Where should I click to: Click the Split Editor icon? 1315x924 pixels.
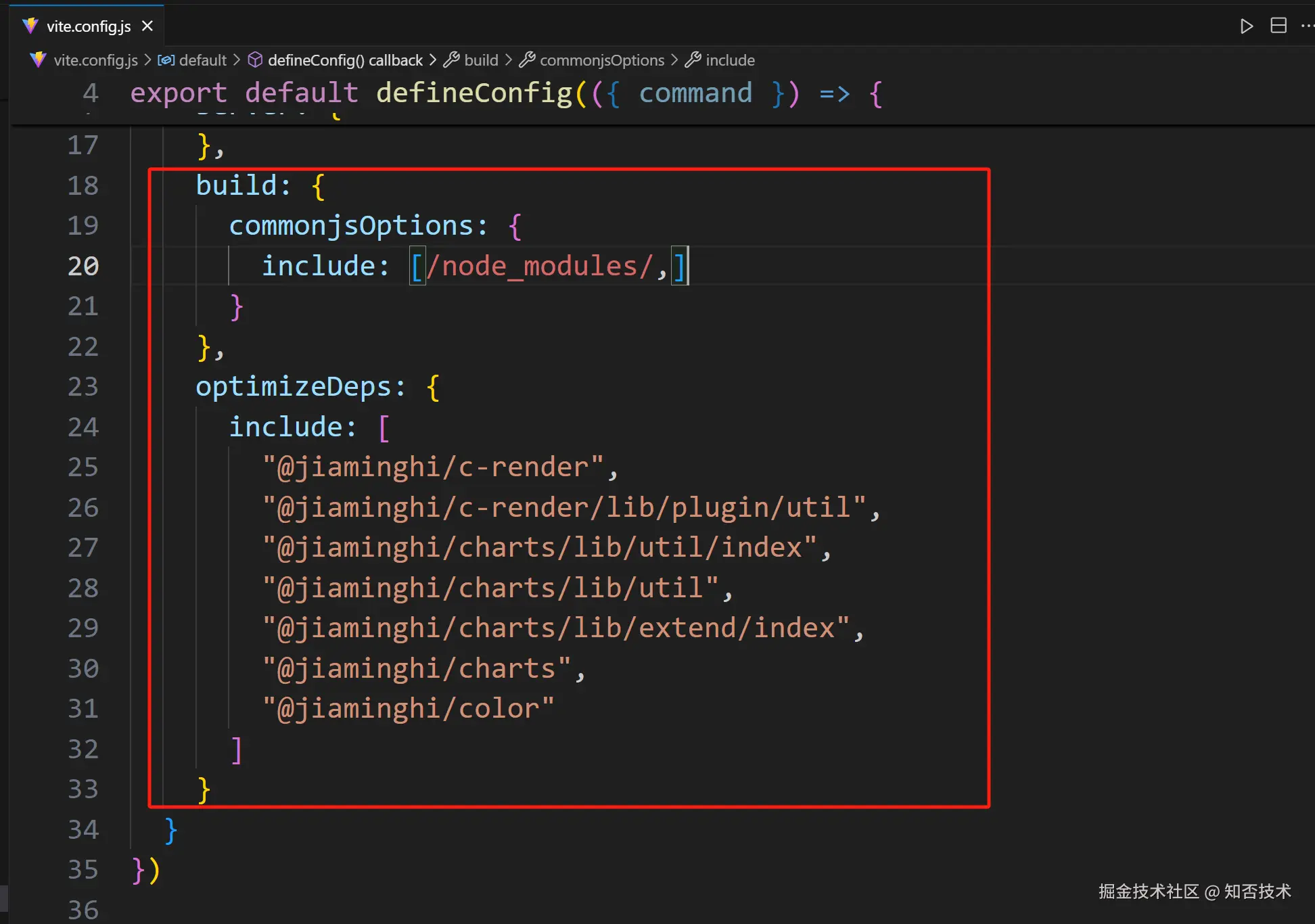pyautogui.click(x=1278, y=26)
